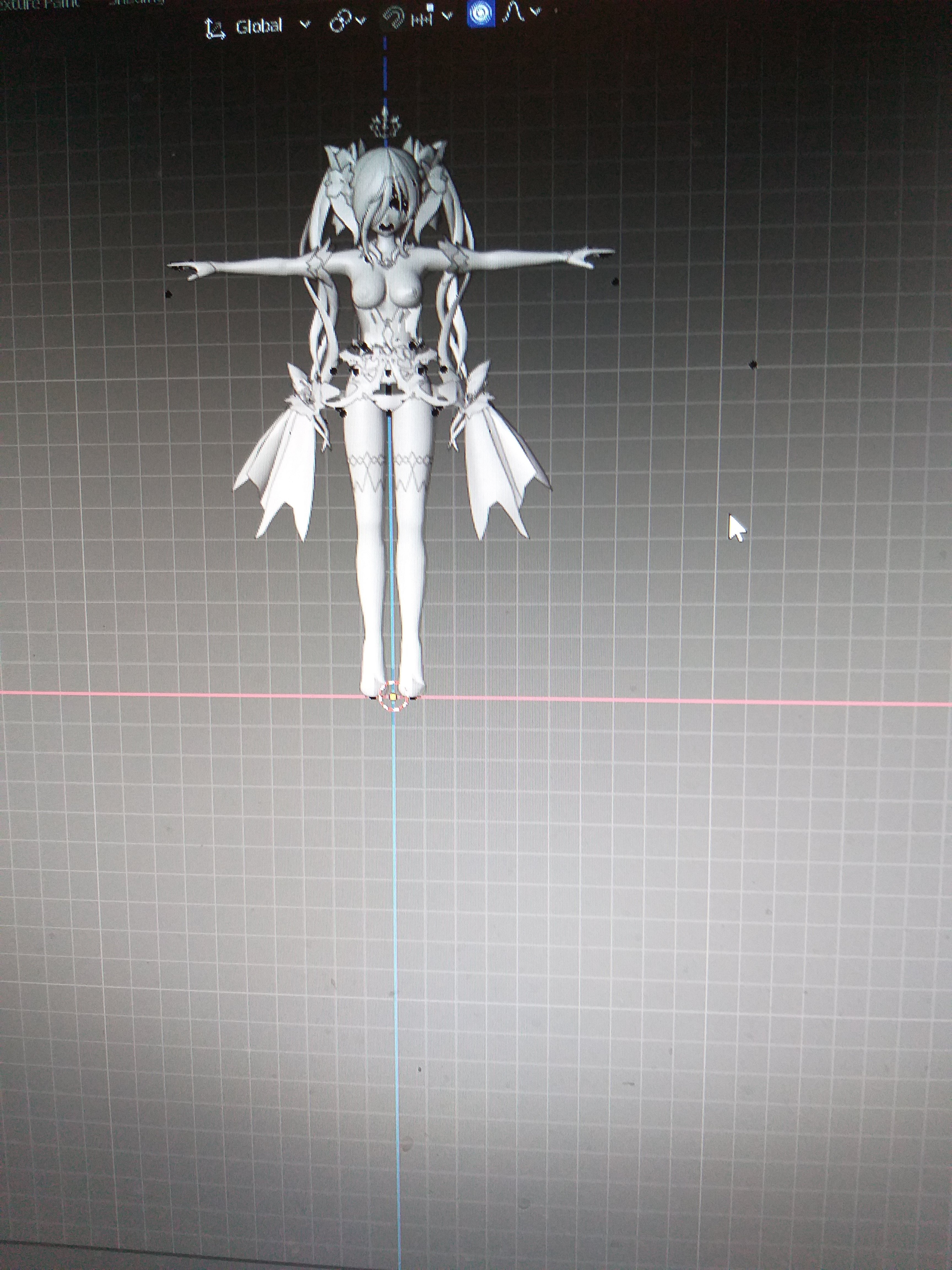
Task: Expand the snapping options dropdown arrow
Action: [447, 15]
